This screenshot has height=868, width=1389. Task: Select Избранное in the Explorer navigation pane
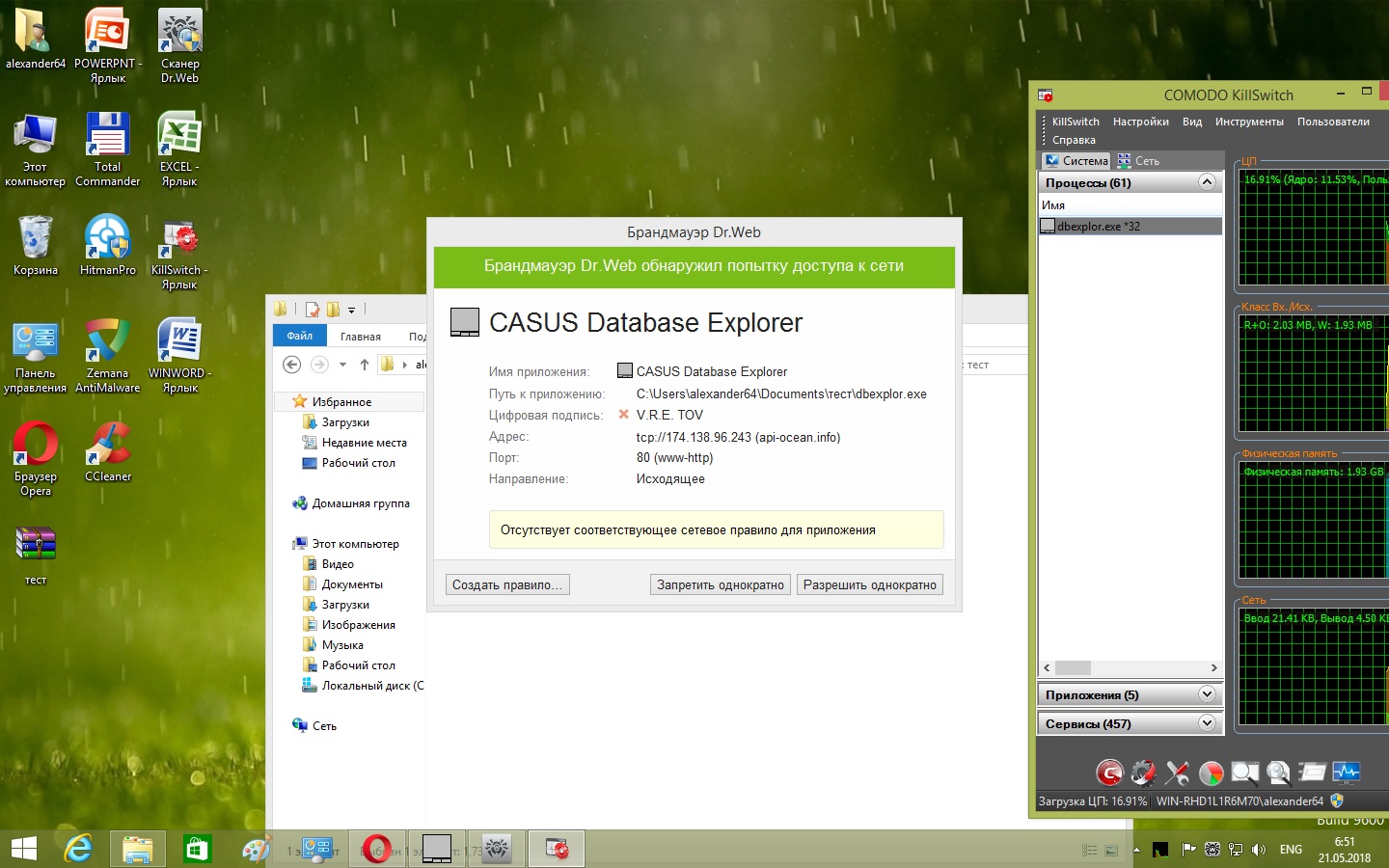pyautogui.click(x=341, y=401)
